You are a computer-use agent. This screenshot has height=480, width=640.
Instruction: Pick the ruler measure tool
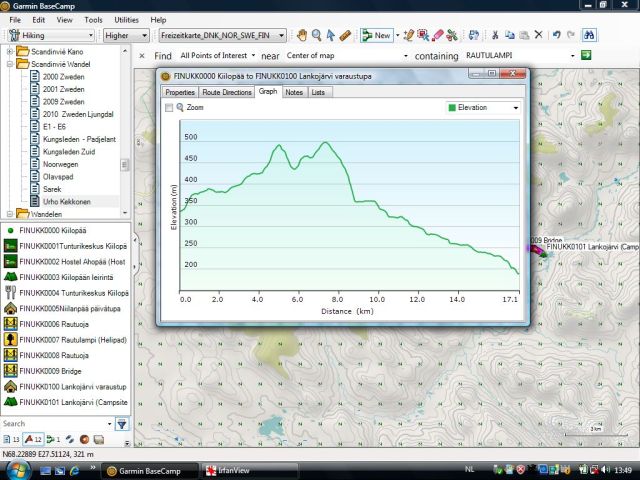pyautogui.click(x=344, y=36)
